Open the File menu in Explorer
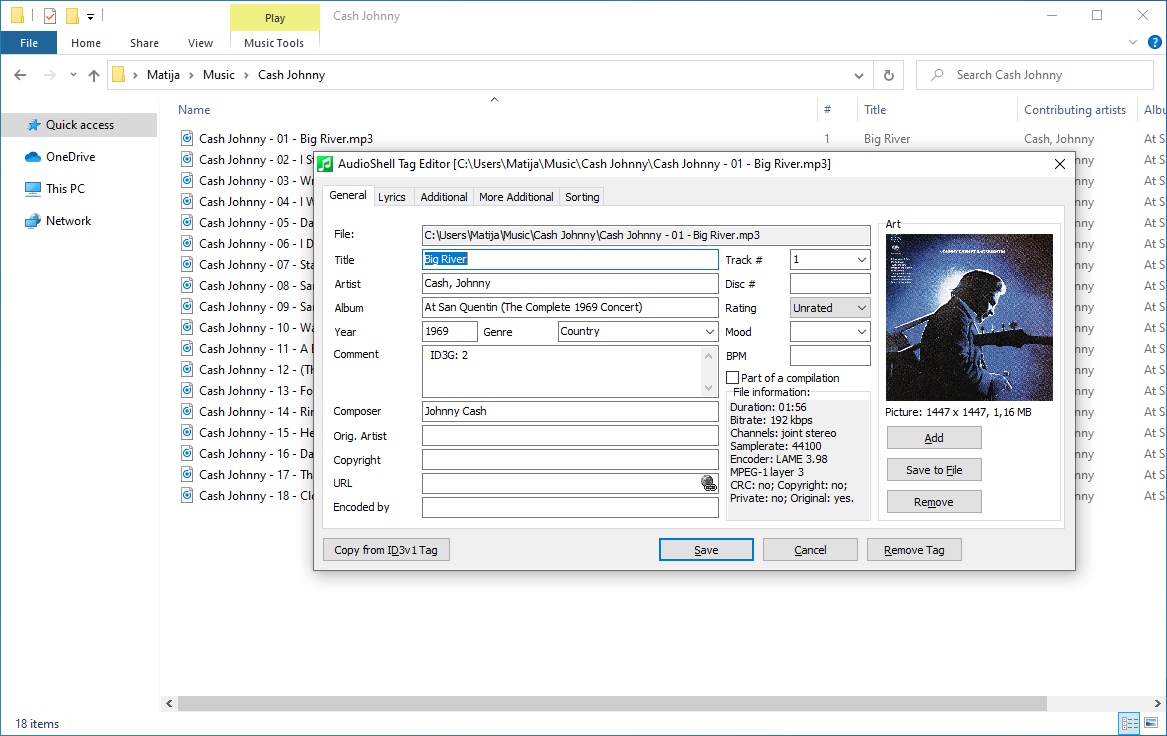The width and height of the screenshot is (1167, 736). coord(29,43)
